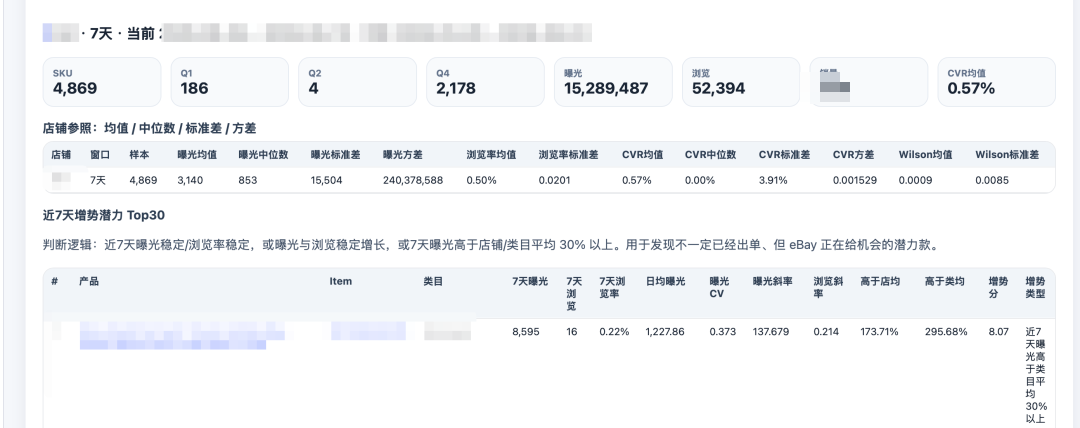The image size is (1080, 428).
Task: Click the 0.0085 Wilson deviation value
Action: [992, 181]
